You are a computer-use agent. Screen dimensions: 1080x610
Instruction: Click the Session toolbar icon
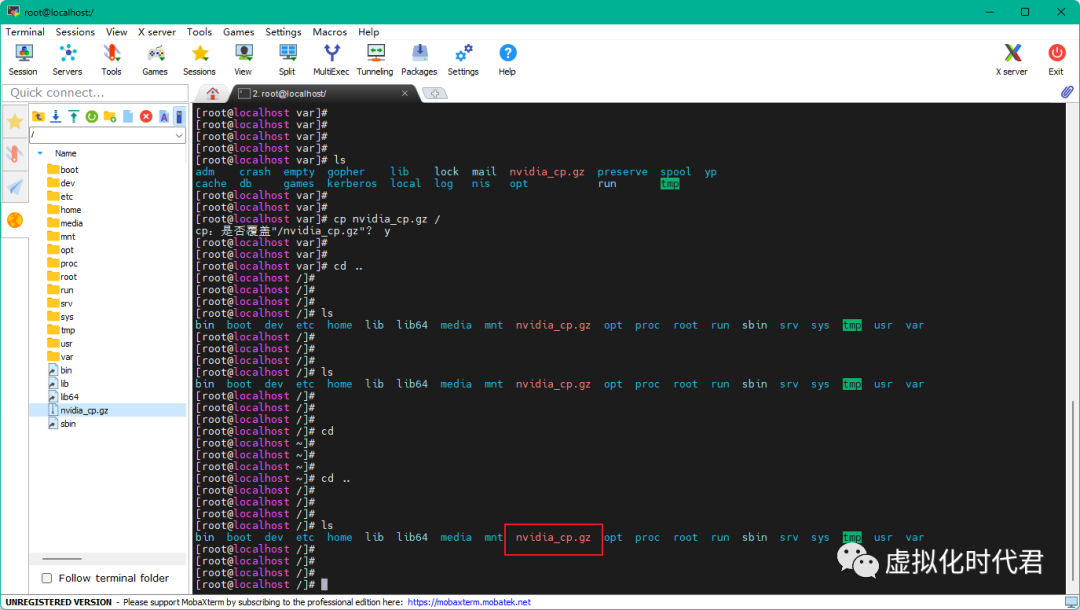(23, 59)
